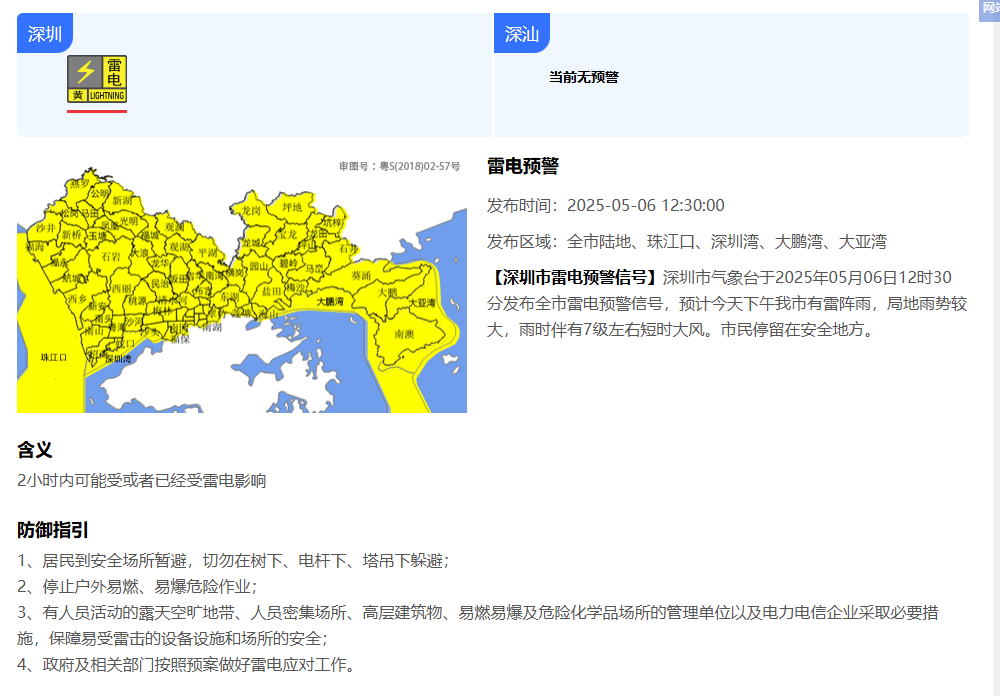Click the 深圳湾 label on the map
Image resolution: width=1000 pixels, height=696 pixels.
118,359
